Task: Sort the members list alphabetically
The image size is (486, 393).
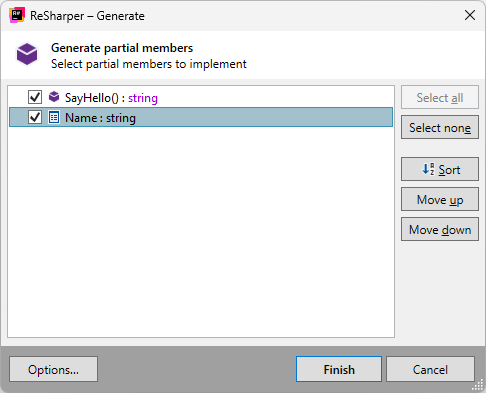Action: tap(440, 169)
